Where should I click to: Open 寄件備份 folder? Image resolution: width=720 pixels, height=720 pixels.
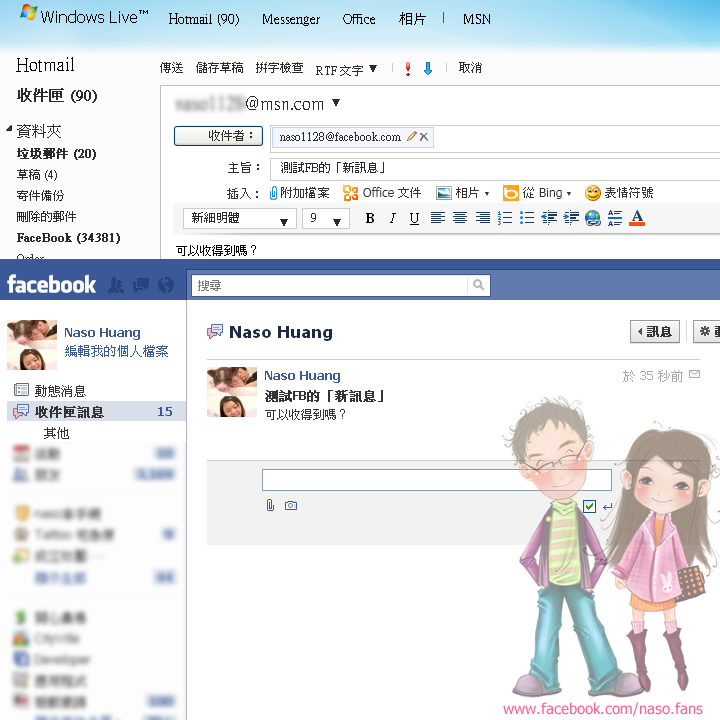tap(40, 196)
